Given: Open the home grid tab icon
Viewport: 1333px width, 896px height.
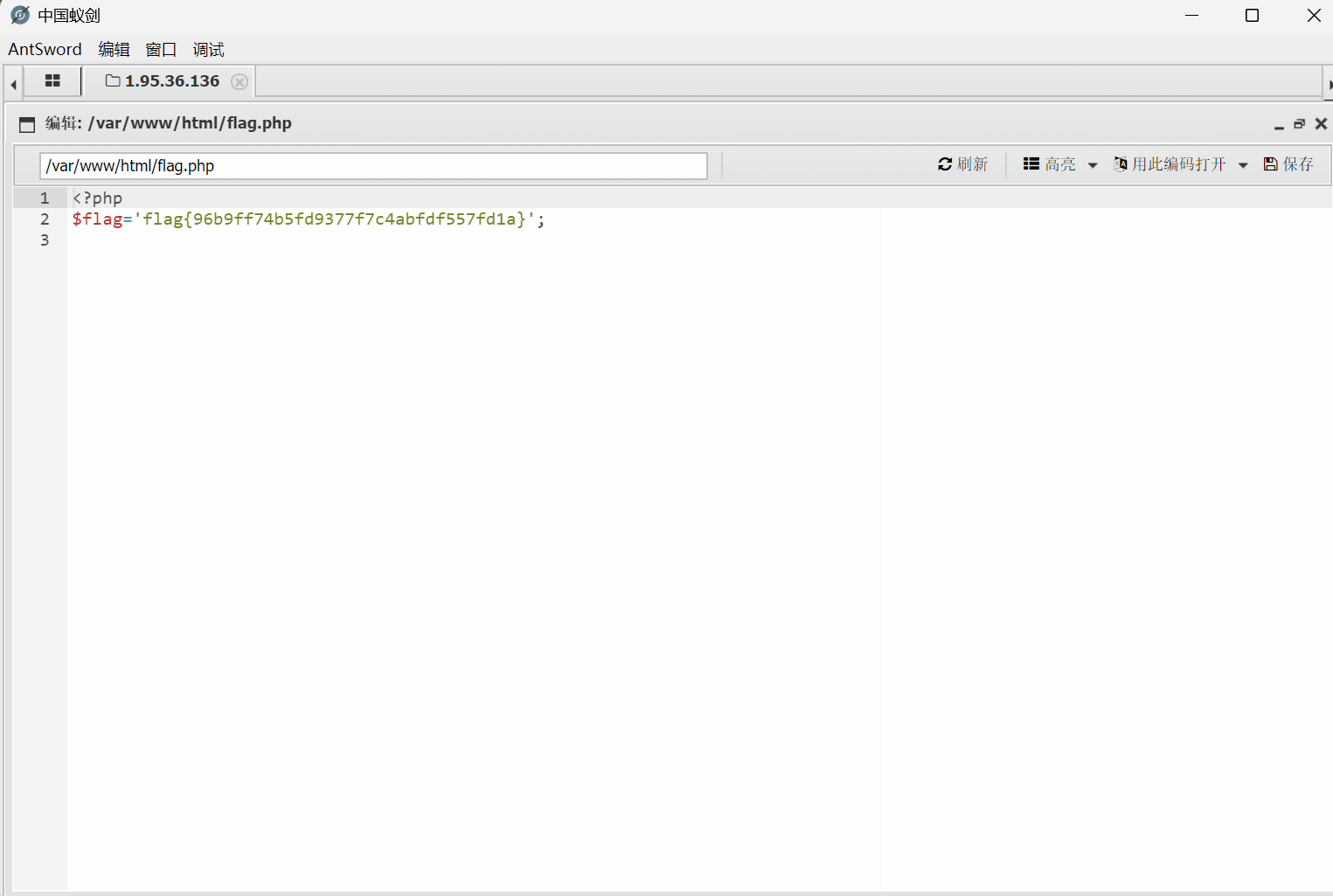Looking at the screenshot, I should coord(52,80).
